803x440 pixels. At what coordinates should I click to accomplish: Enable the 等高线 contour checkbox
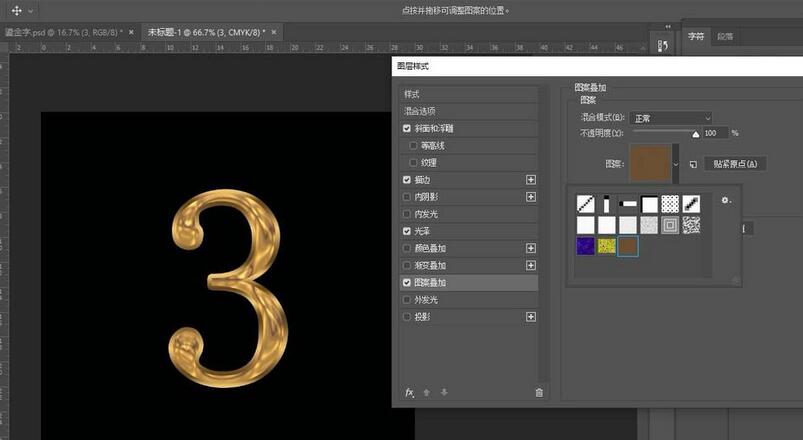click(413, 146)
